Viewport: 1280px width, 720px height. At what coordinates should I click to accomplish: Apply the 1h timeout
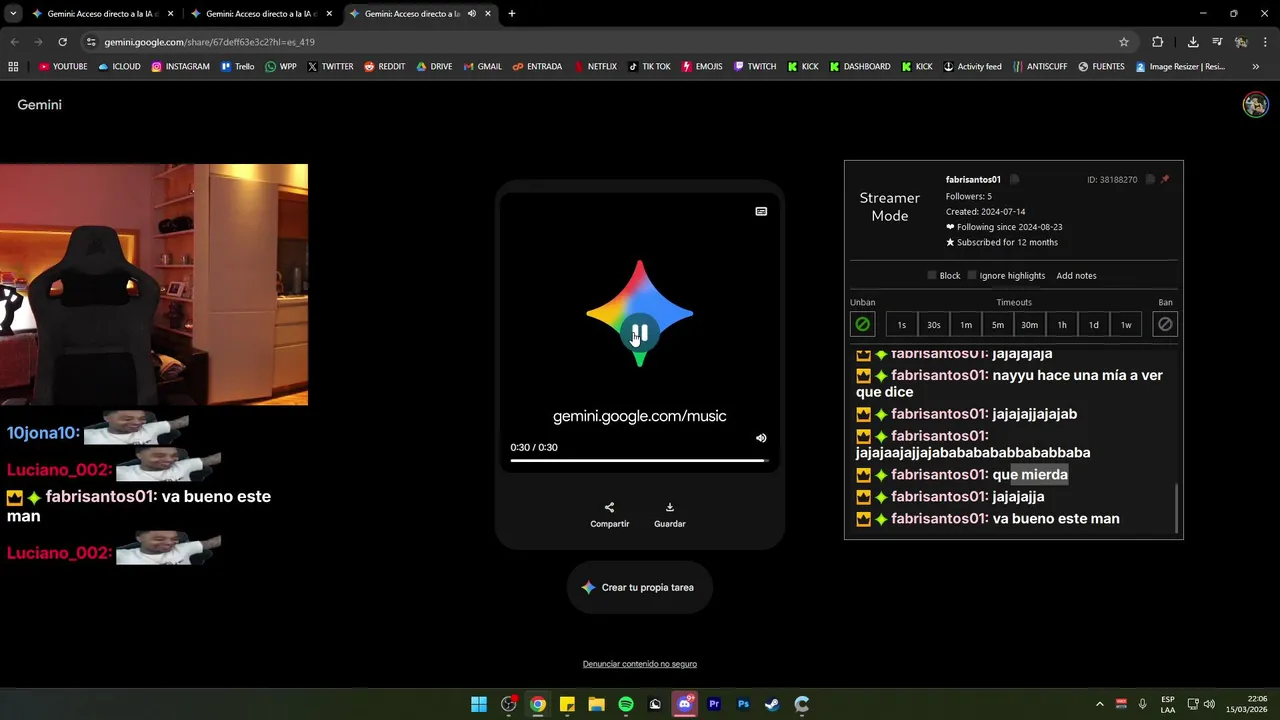pos(1062,325)
